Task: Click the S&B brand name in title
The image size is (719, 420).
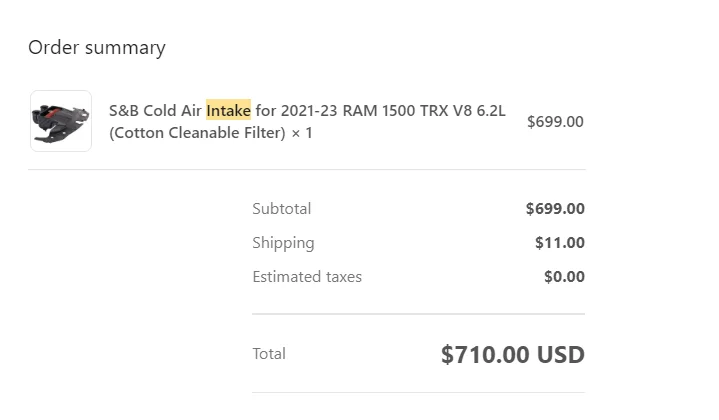Action: pos(124,110)
